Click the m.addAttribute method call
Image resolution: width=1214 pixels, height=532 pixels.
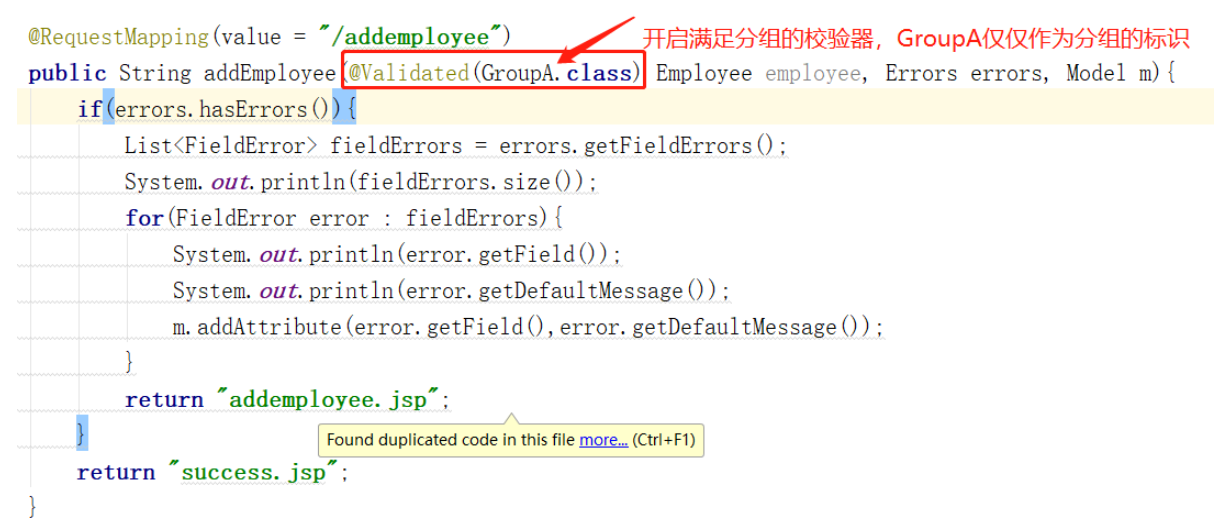click(257, 327)
